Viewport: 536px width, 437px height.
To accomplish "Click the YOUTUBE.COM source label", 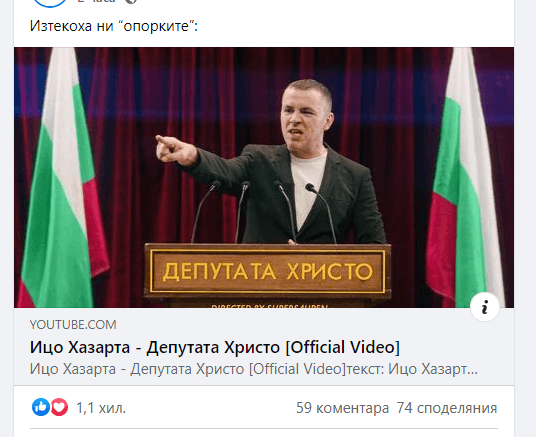I will (x=73, y=325).
